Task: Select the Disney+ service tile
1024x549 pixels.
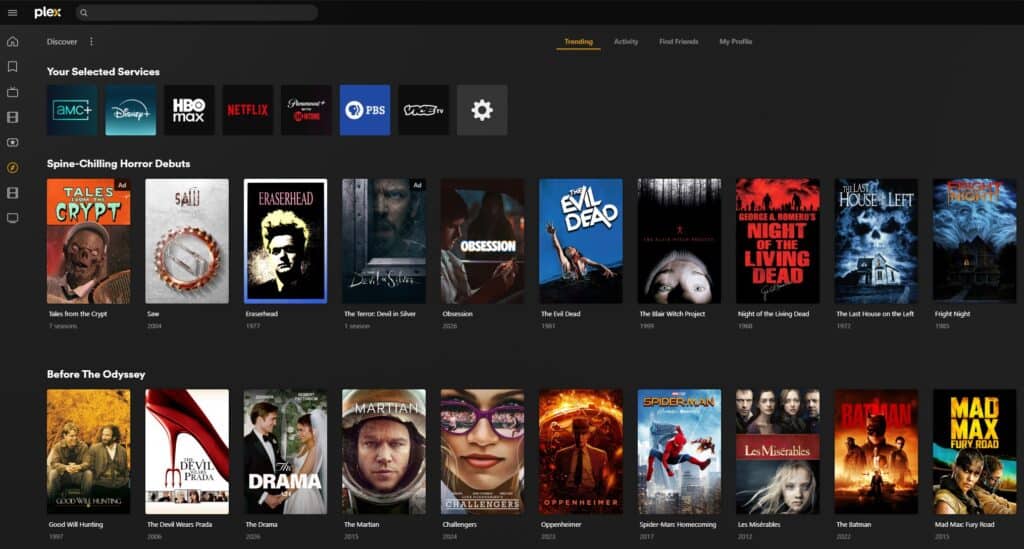Action: (x=131, y=110)
